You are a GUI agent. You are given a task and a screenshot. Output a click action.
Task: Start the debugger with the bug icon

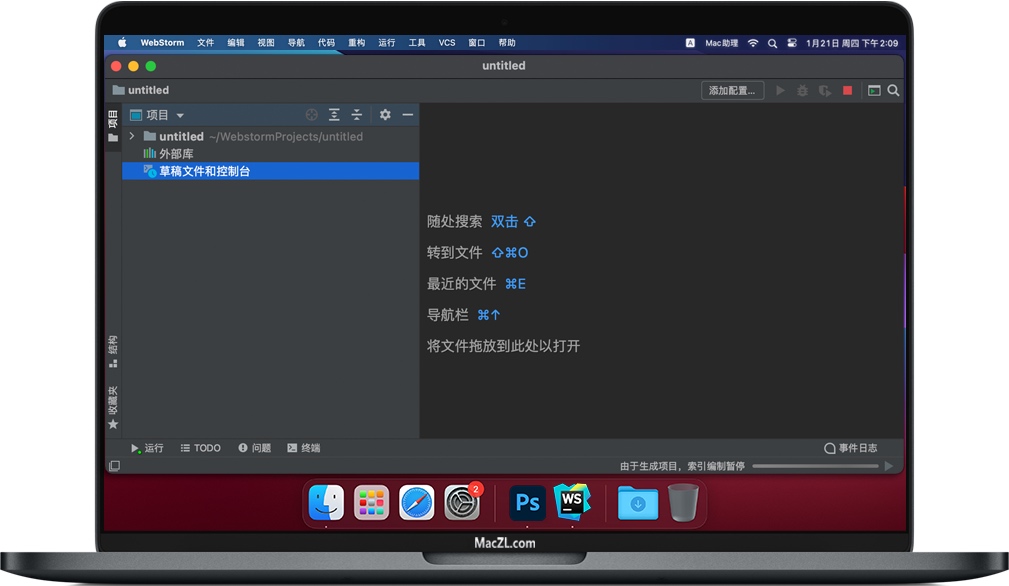802,90
